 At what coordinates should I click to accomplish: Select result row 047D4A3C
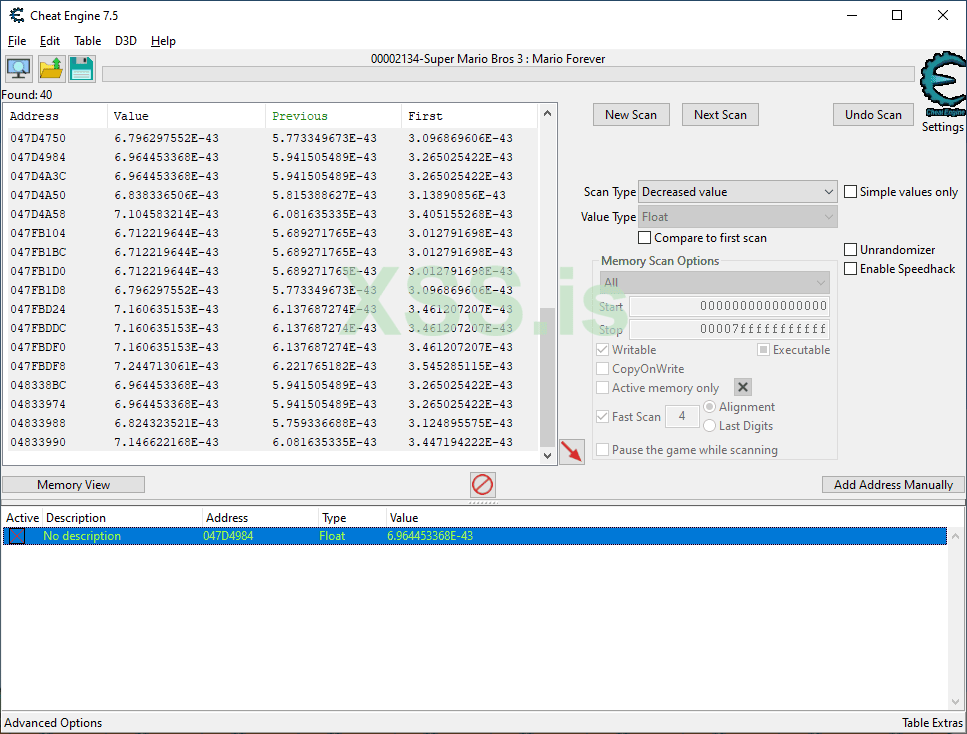[x=271, y=176]
